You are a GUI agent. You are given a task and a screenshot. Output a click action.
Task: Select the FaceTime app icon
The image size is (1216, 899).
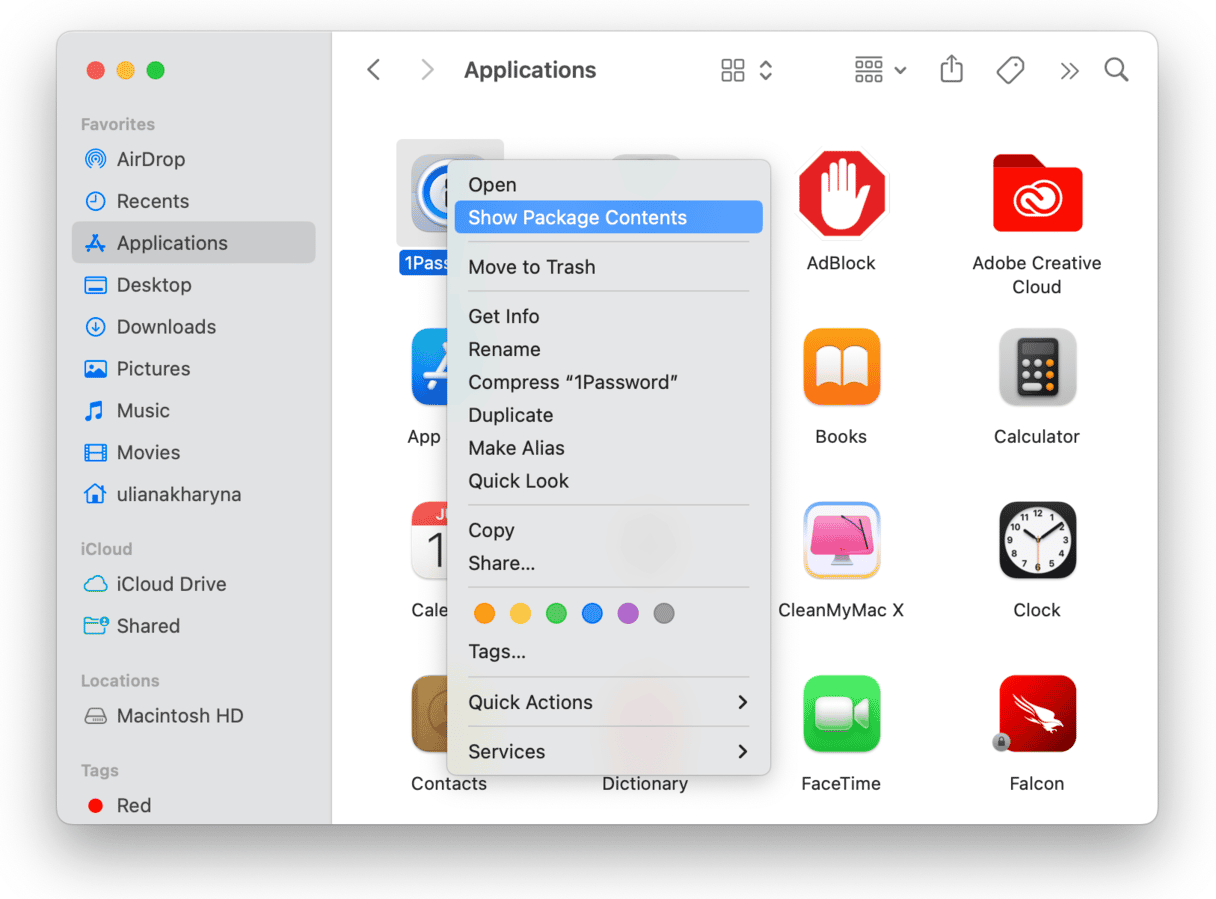coord(841,714)
